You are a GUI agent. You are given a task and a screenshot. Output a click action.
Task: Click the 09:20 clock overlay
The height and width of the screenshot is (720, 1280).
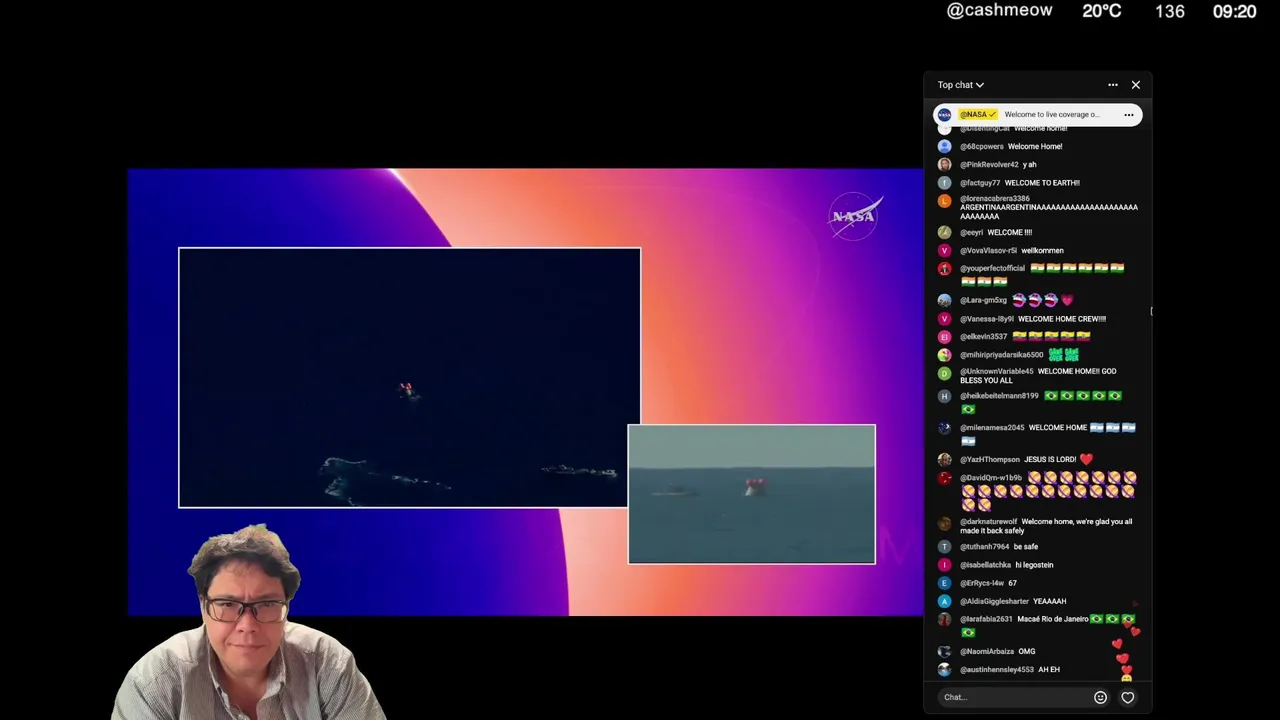(x=1234, y=12)
